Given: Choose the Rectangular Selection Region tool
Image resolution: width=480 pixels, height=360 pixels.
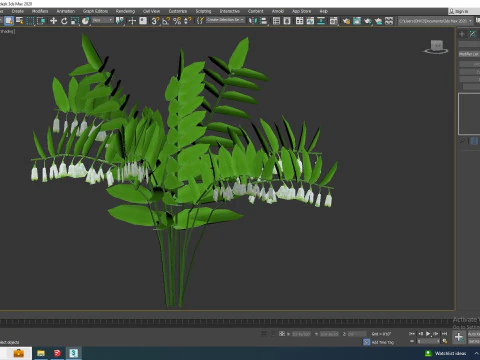Looking at the screenshot, I should (30, 21).
